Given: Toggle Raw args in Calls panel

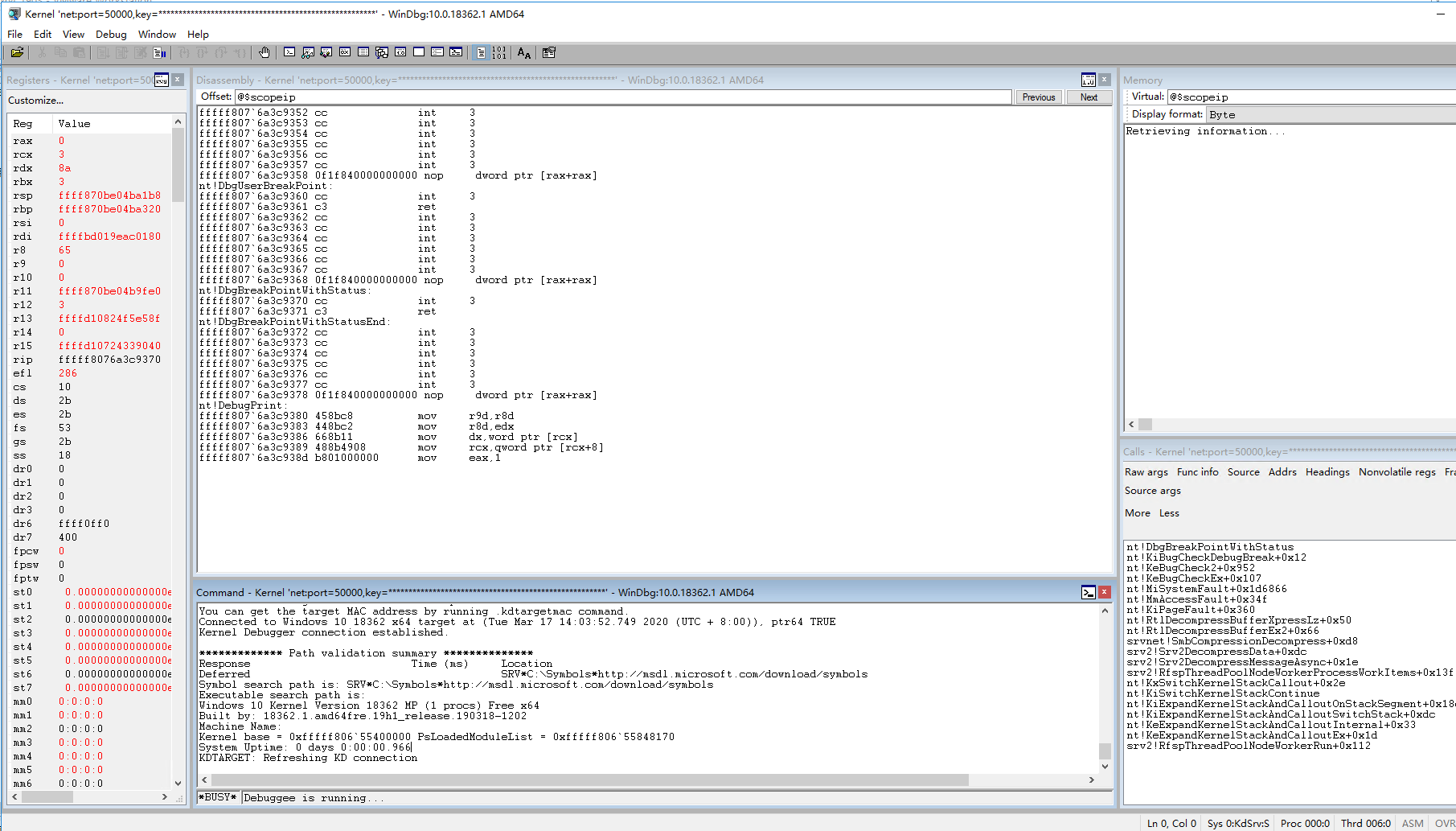Looking at the screenshot, I should (x=1146, y=472).
